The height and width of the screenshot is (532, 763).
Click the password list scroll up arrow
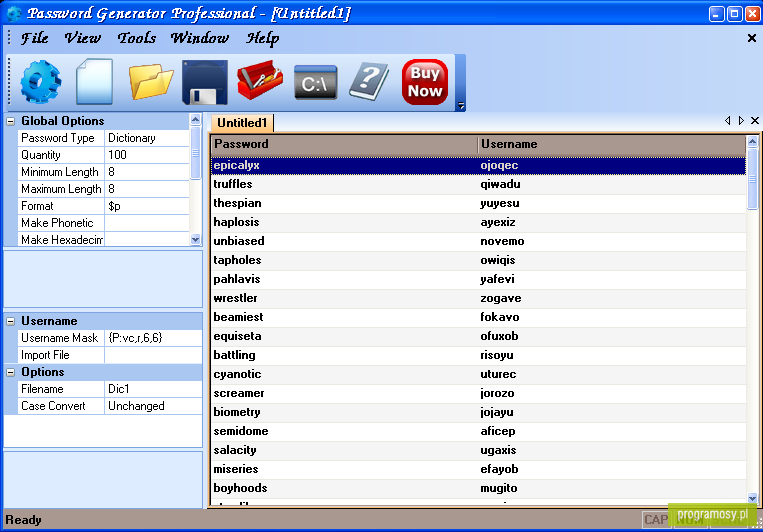pyautogui.click(x=752, y=142)
